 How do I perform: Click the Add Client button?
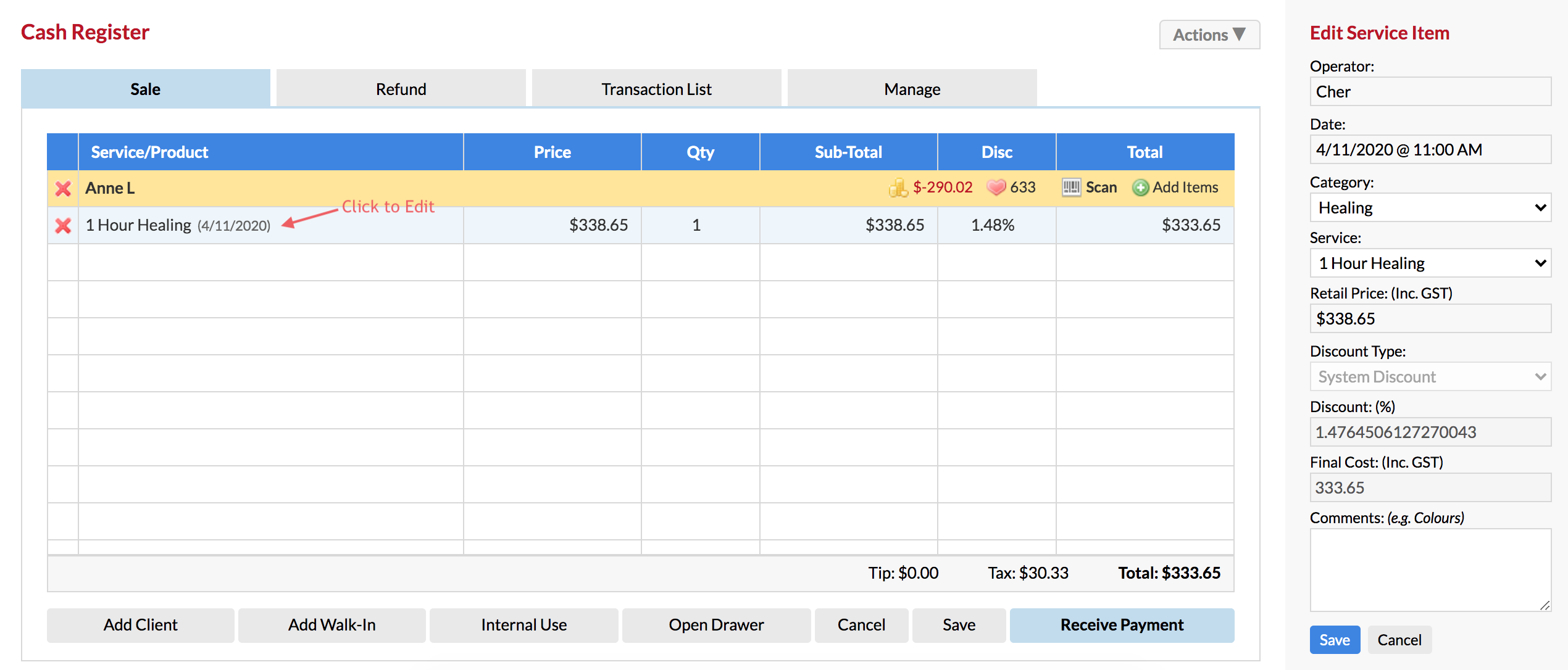click(x=141, y=625)
